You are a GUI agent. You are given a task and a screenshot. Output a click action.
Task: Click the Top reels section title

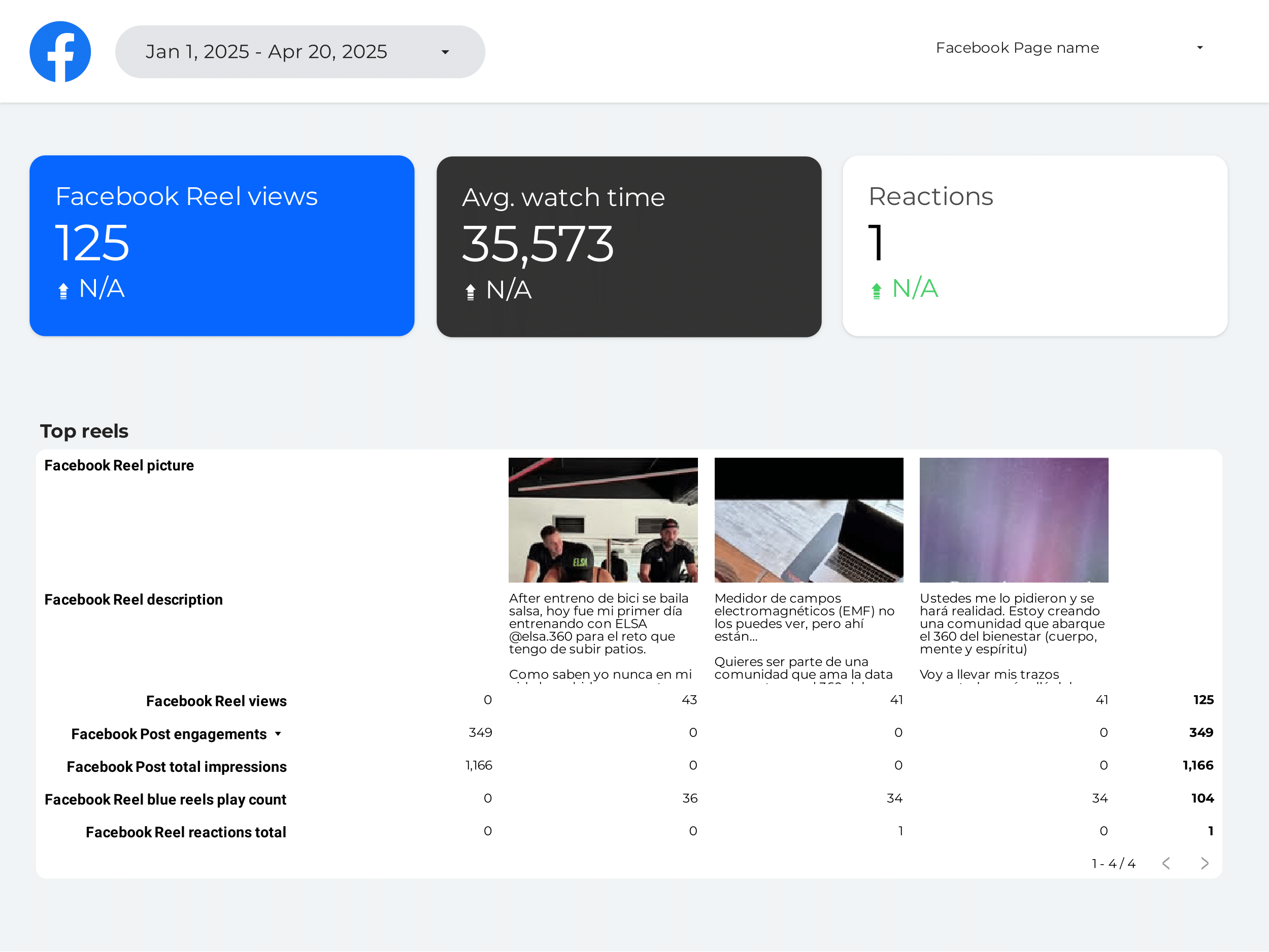(84, 431)
